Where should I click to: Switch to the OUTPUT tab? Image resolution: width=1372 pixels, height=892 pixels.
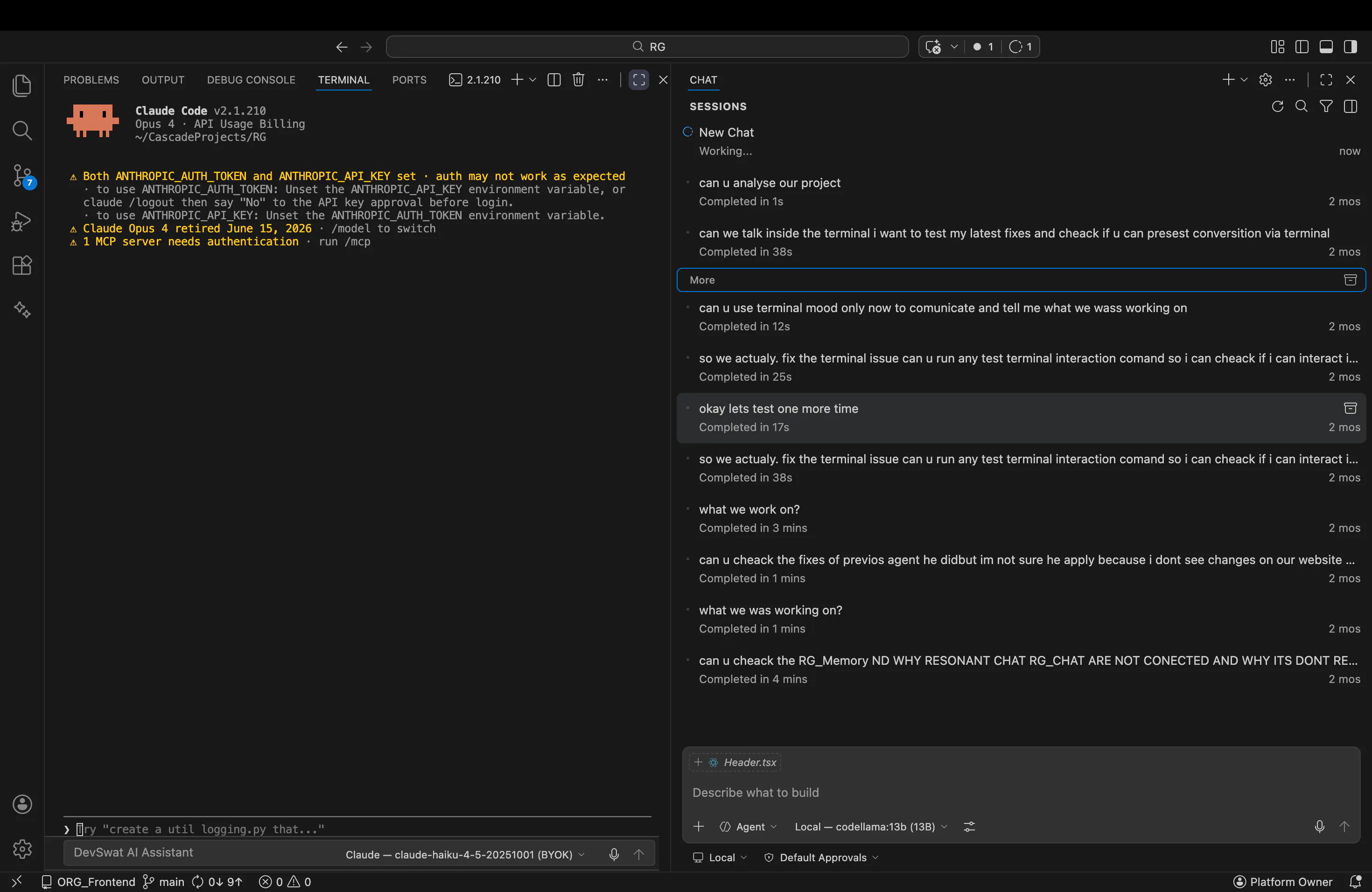163,79
